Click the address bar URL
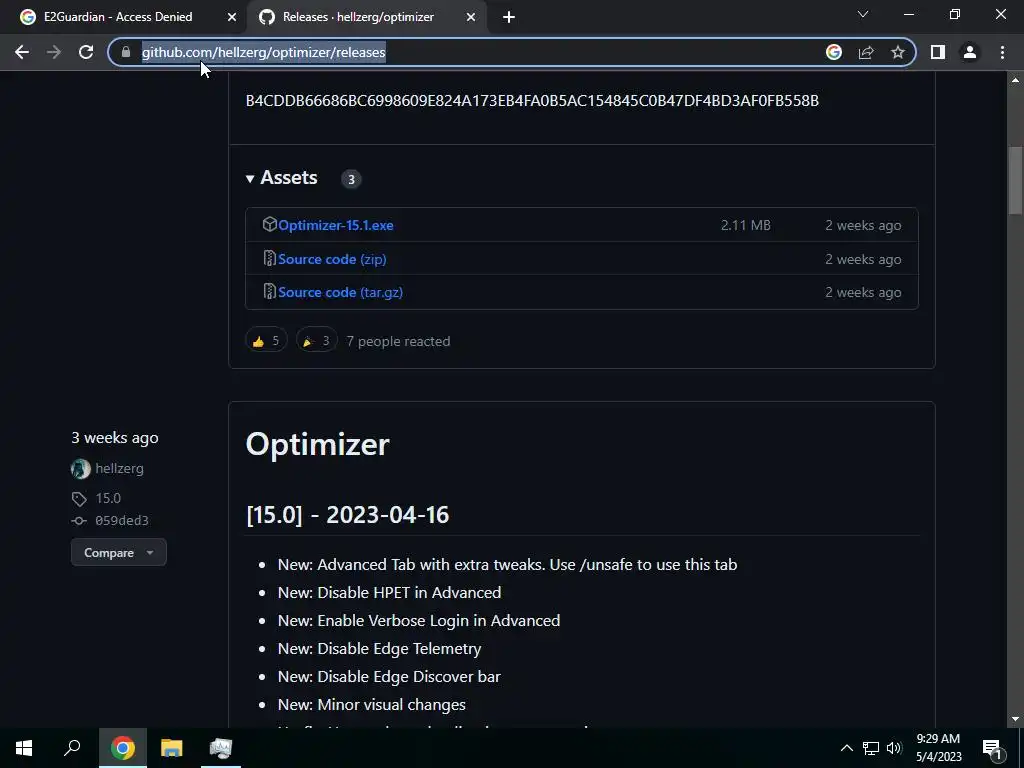Image resolution: width=1024 pixels, height=768 pixels. click(263, 52)
